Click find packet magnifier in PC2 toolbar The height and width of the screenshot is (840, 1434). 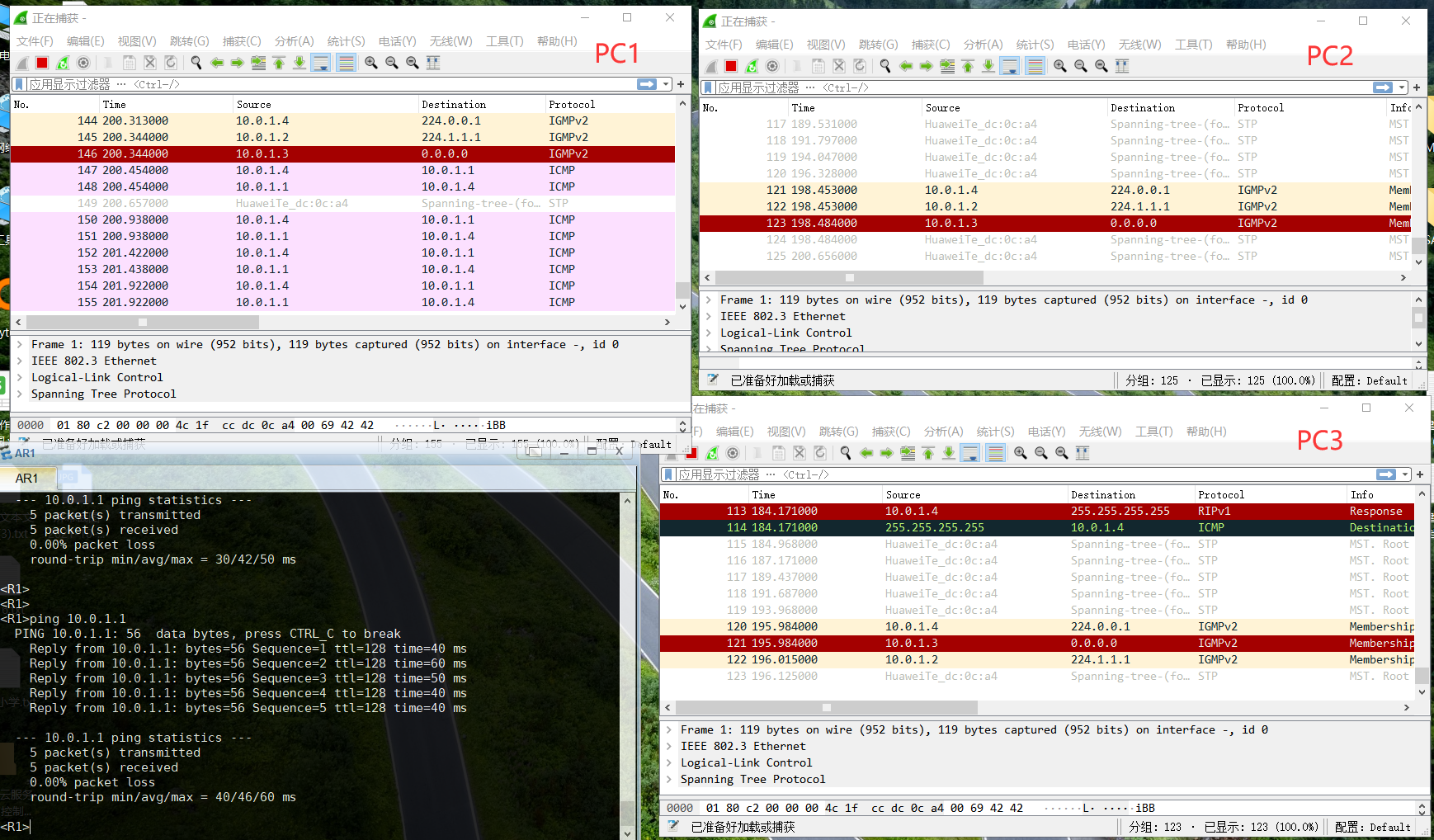click(885, 66)
